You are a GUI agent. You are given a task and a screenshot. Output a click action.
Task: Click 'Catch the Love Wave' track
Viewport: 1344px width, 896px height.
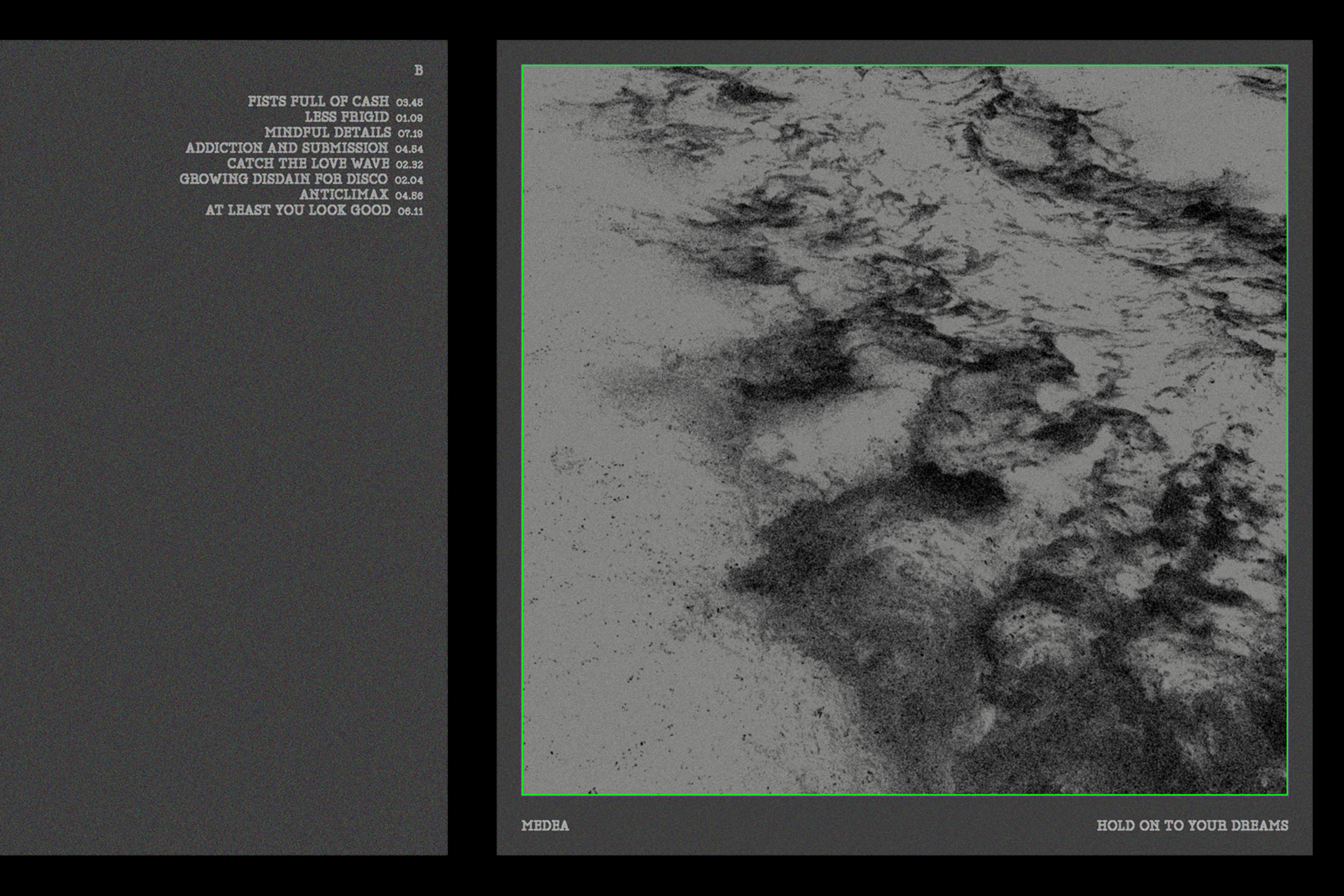point(308,164)
